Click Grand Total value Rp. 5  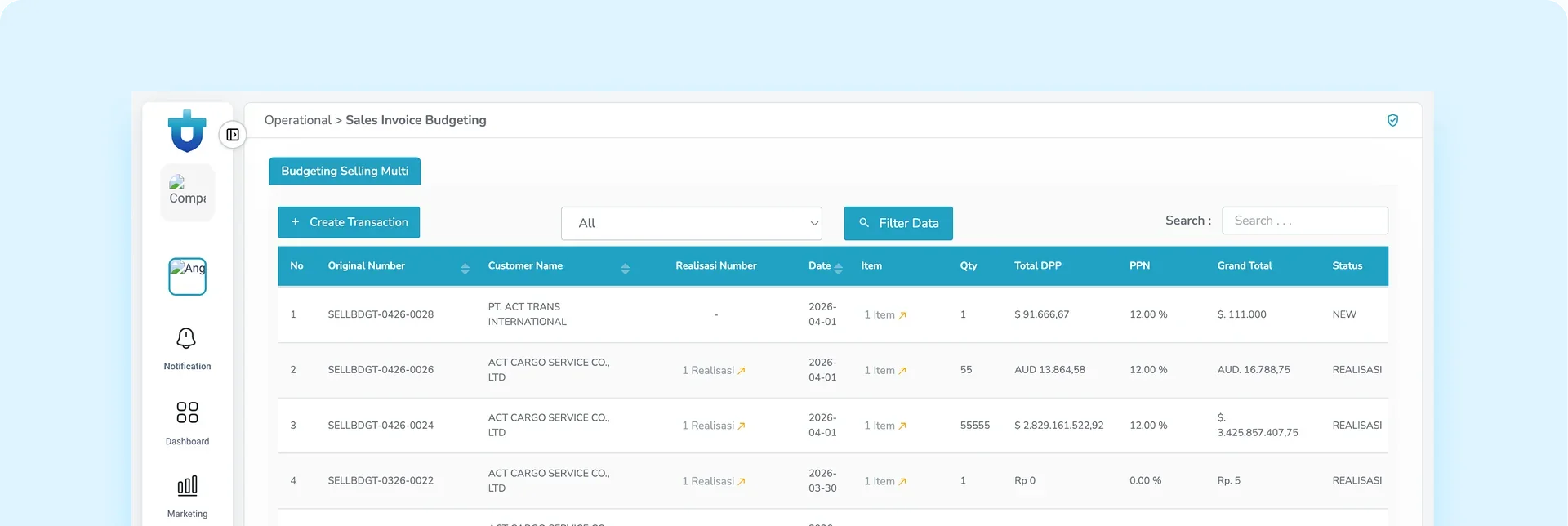point(1228,481)
